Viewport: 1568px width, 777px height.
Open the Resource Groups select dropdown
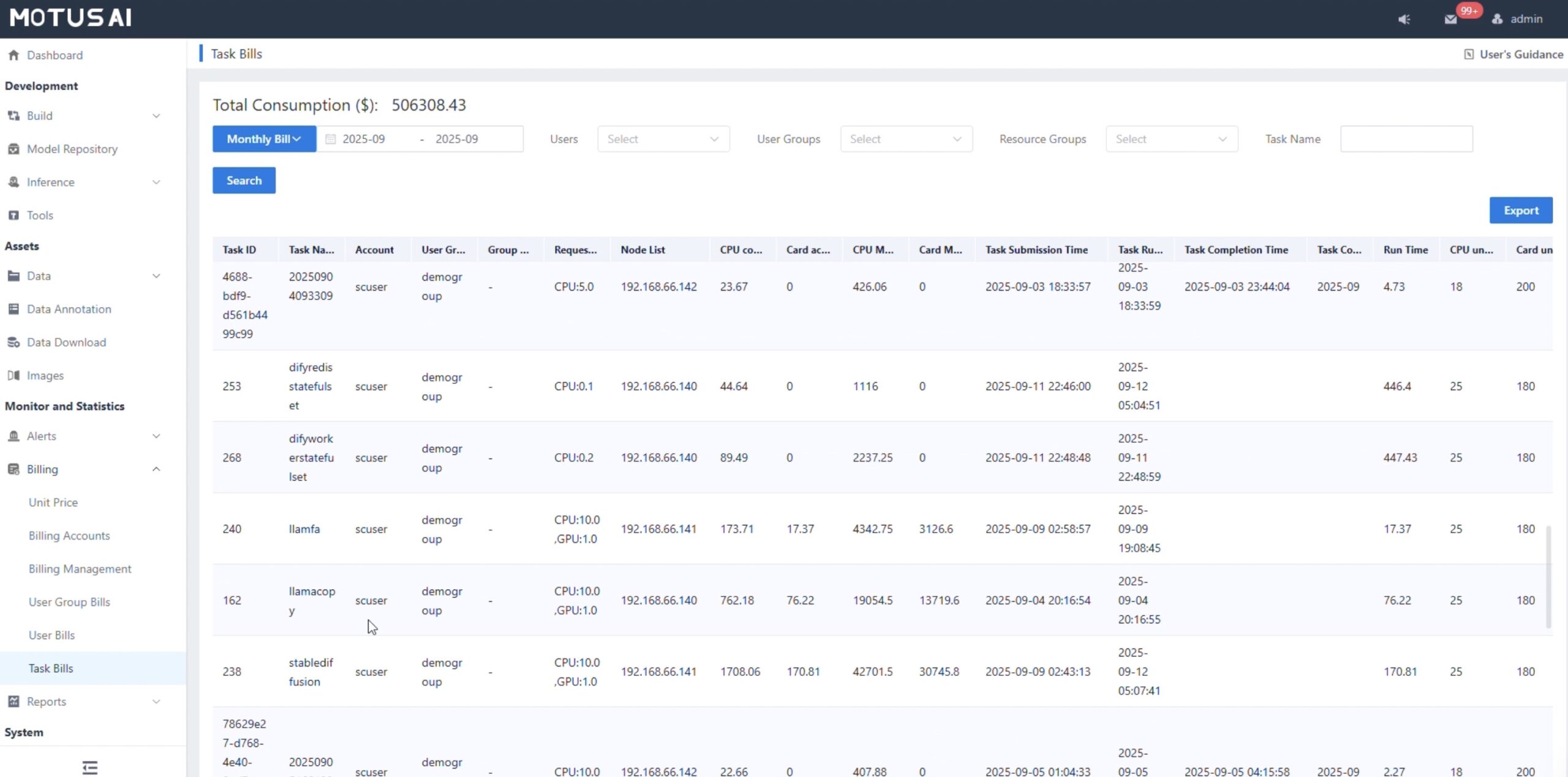pyautogui.click(x=1171, y=139)
